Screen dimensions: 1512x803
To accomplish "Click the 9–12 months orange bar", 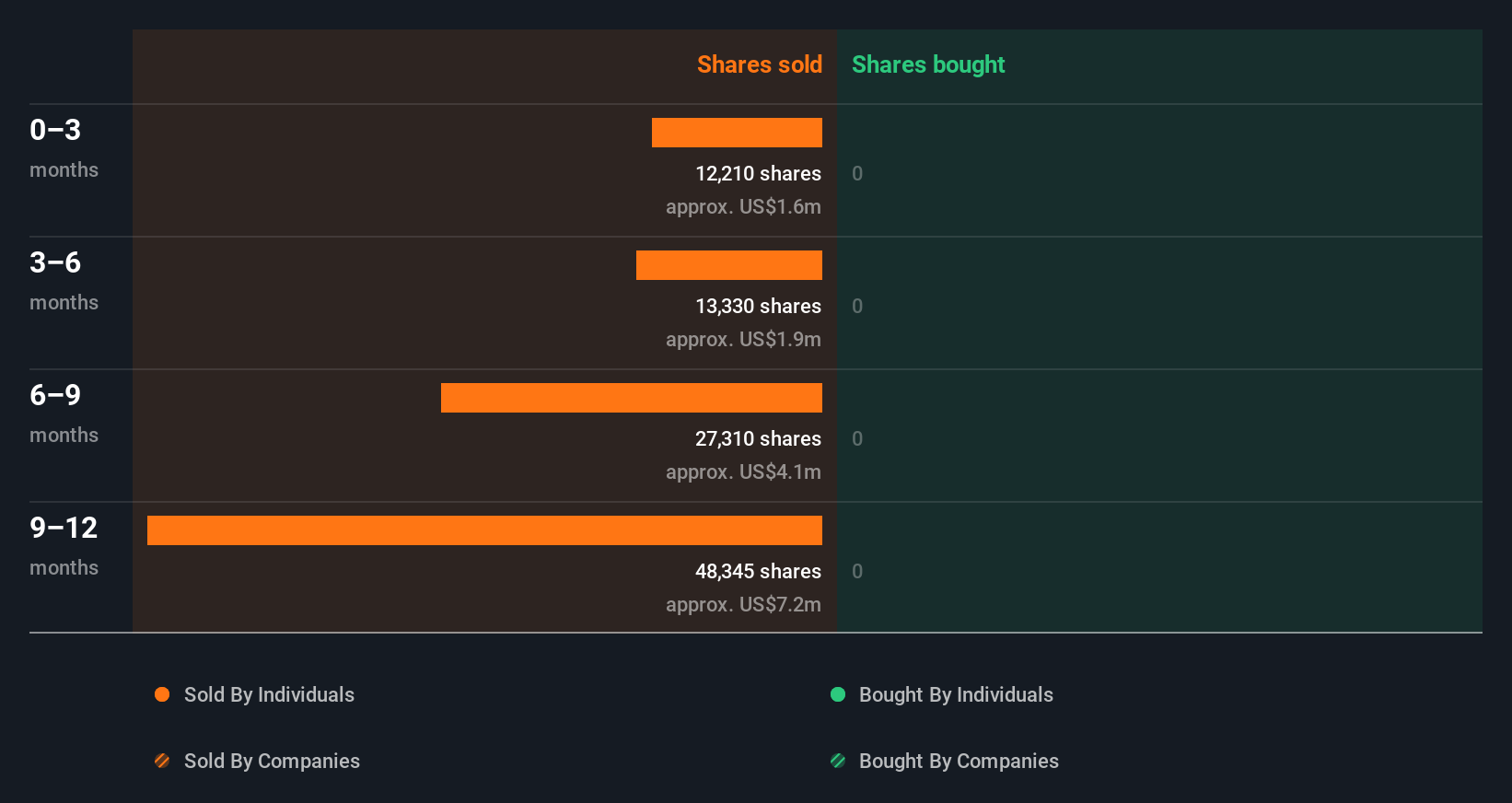I will tap(484, 530).
